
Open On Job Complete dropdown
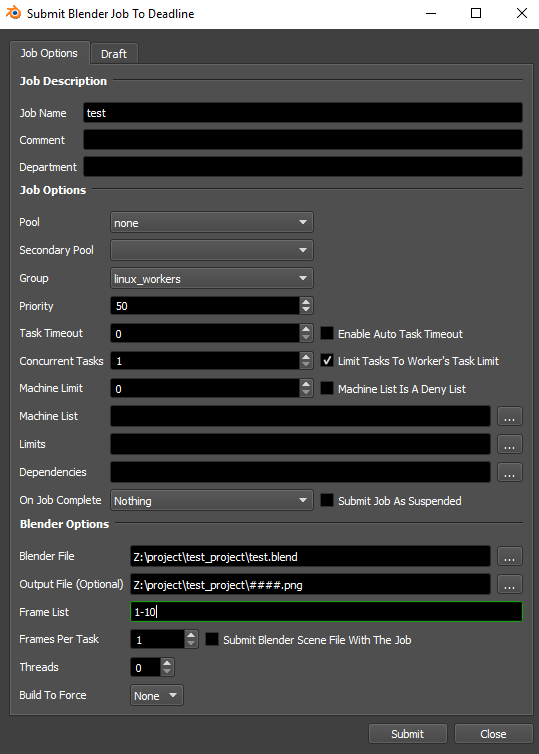pyautogui.click(x=212, y=501)
